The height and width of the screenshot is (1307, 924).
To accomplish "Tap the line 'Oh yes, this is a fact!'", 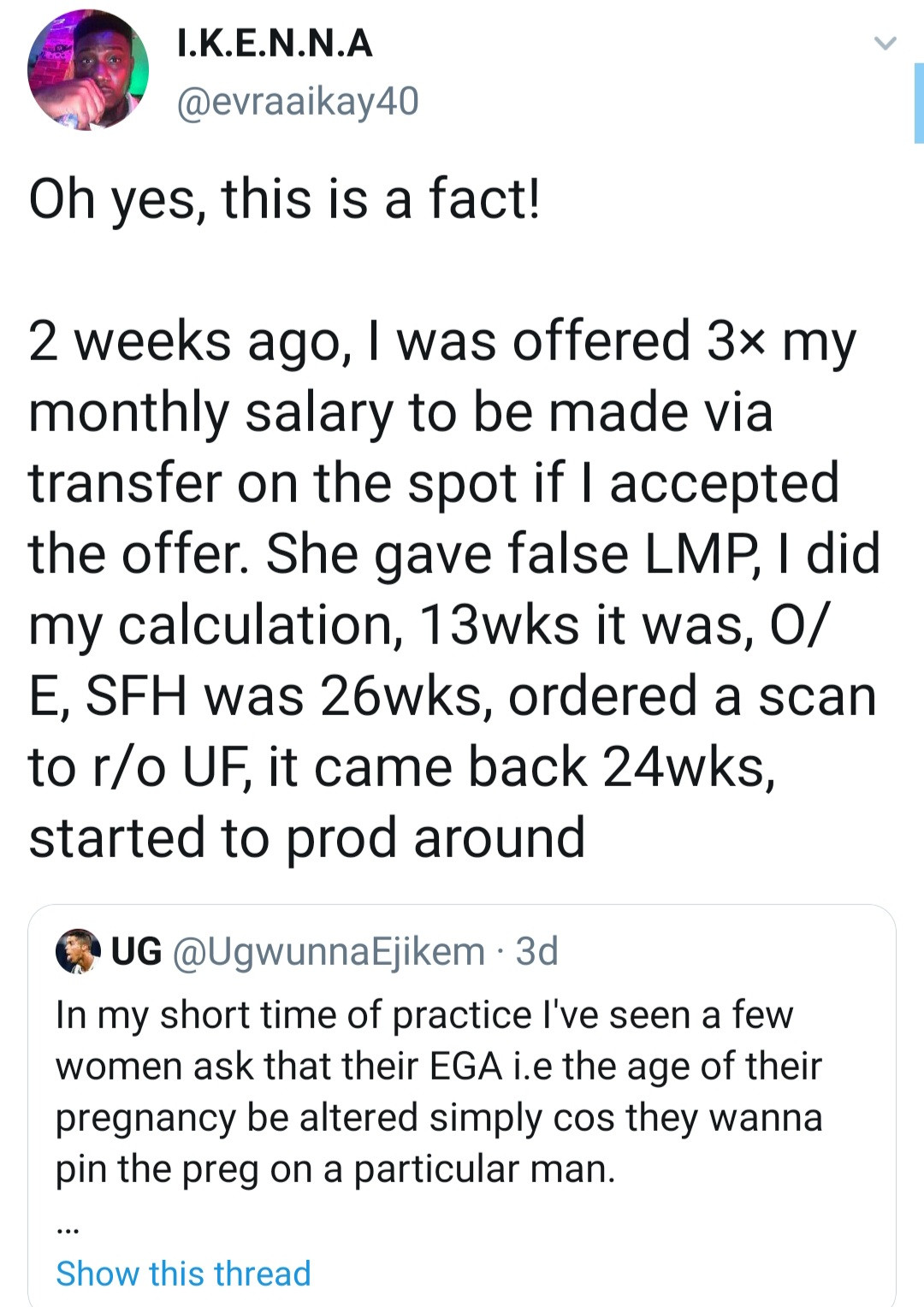I will tap(284, 199).
